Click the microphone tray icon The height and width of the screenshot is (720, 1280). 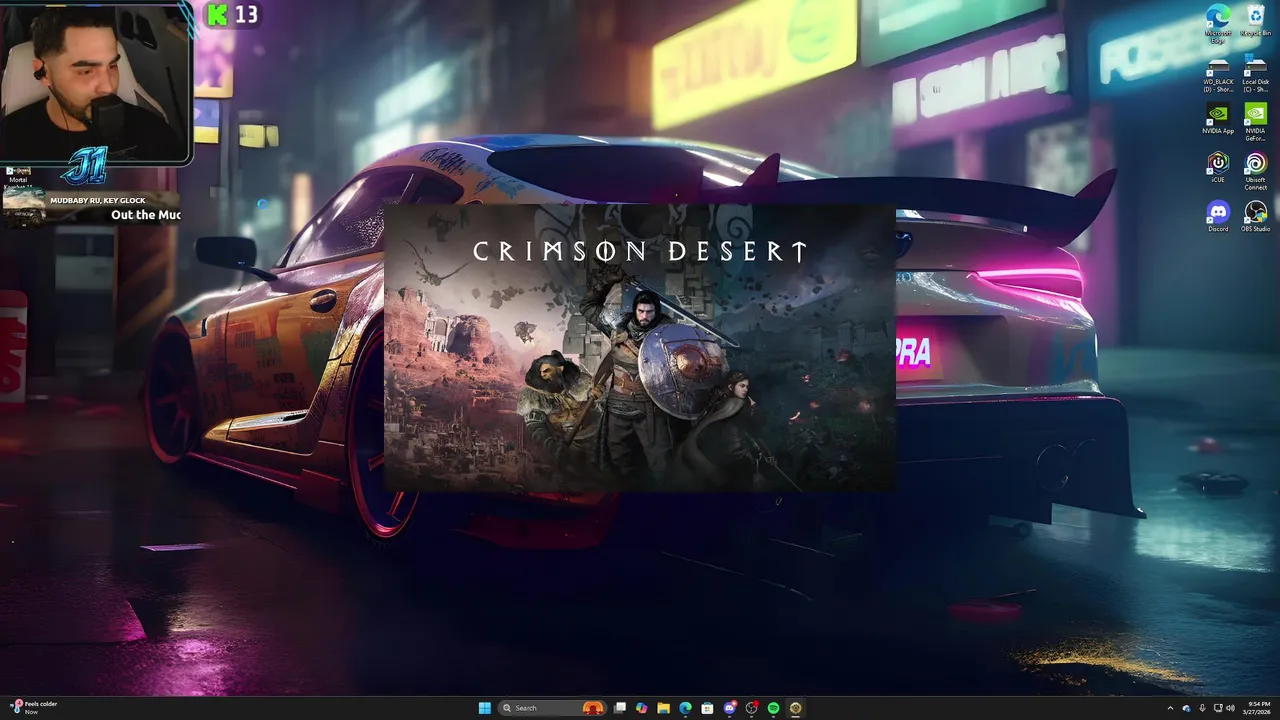point(1202,708)
